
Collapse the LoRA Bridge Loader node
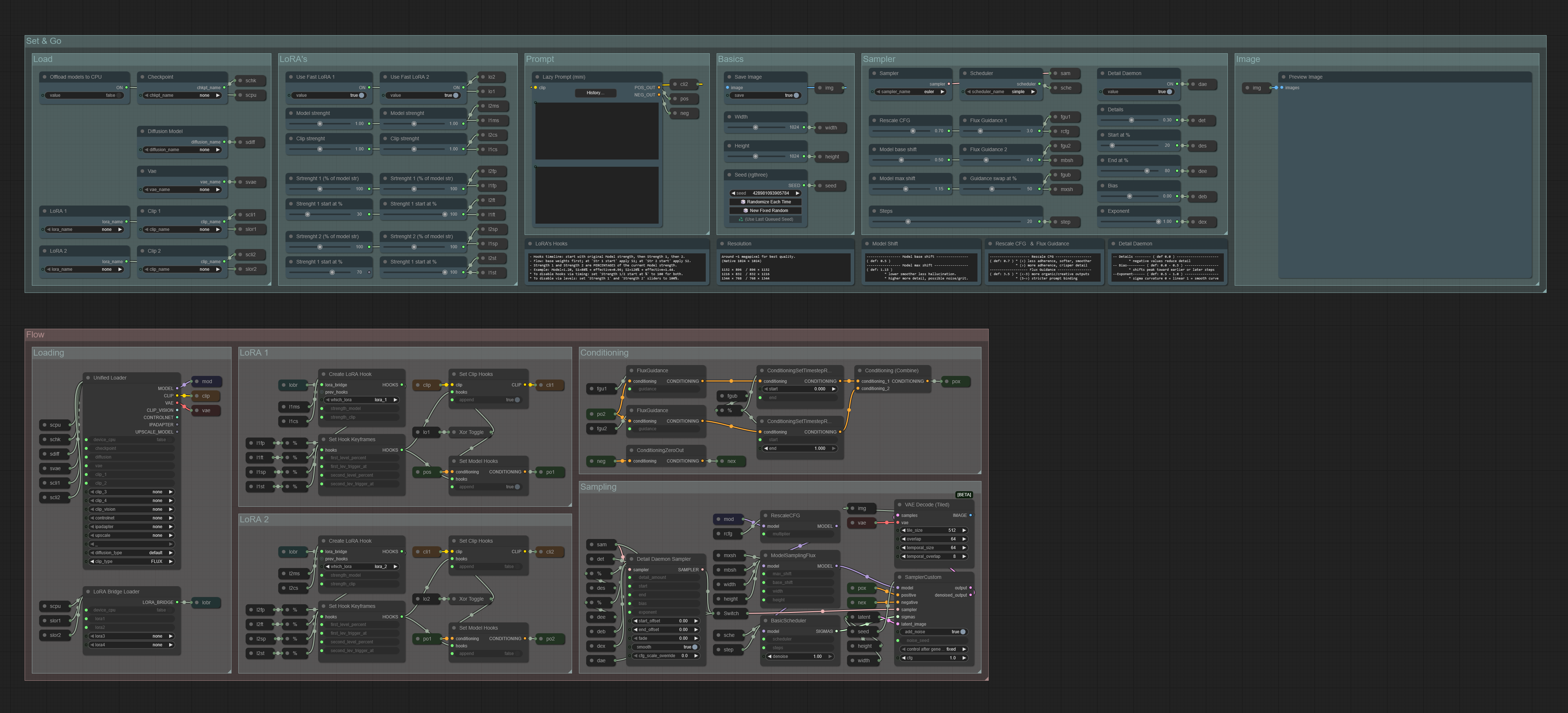88,592
